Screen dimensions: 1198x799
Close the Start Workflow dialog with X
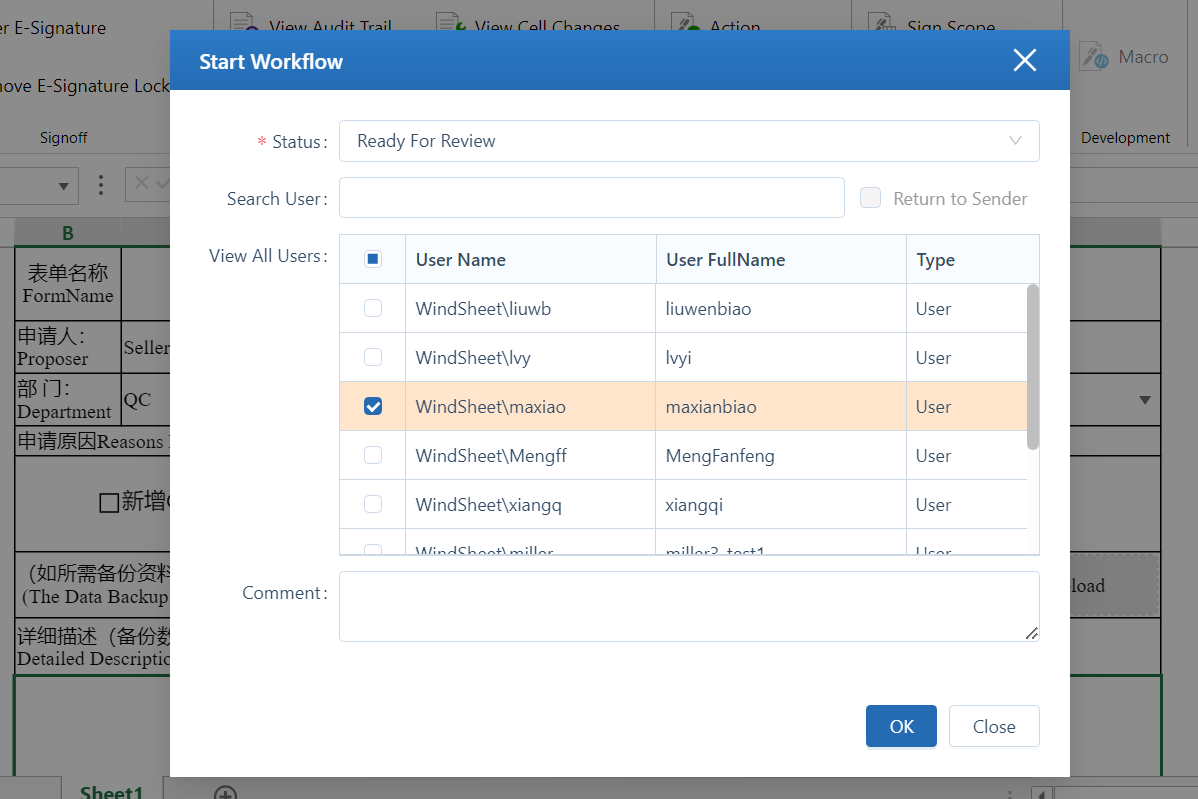pos(1024,61)
